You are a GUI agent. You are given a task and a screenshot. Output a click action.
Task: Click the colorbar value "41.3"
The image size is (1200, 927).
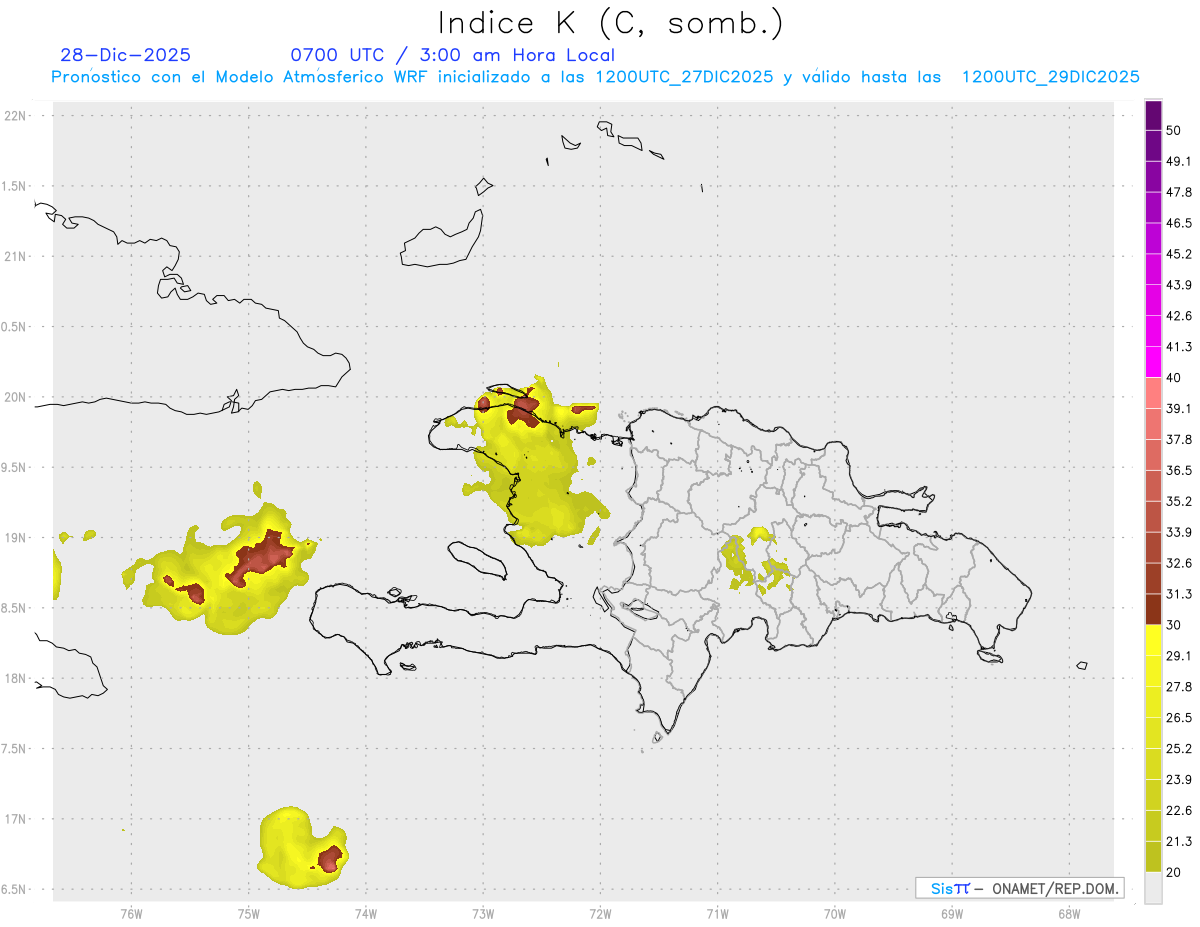[x=1179, y=347]
